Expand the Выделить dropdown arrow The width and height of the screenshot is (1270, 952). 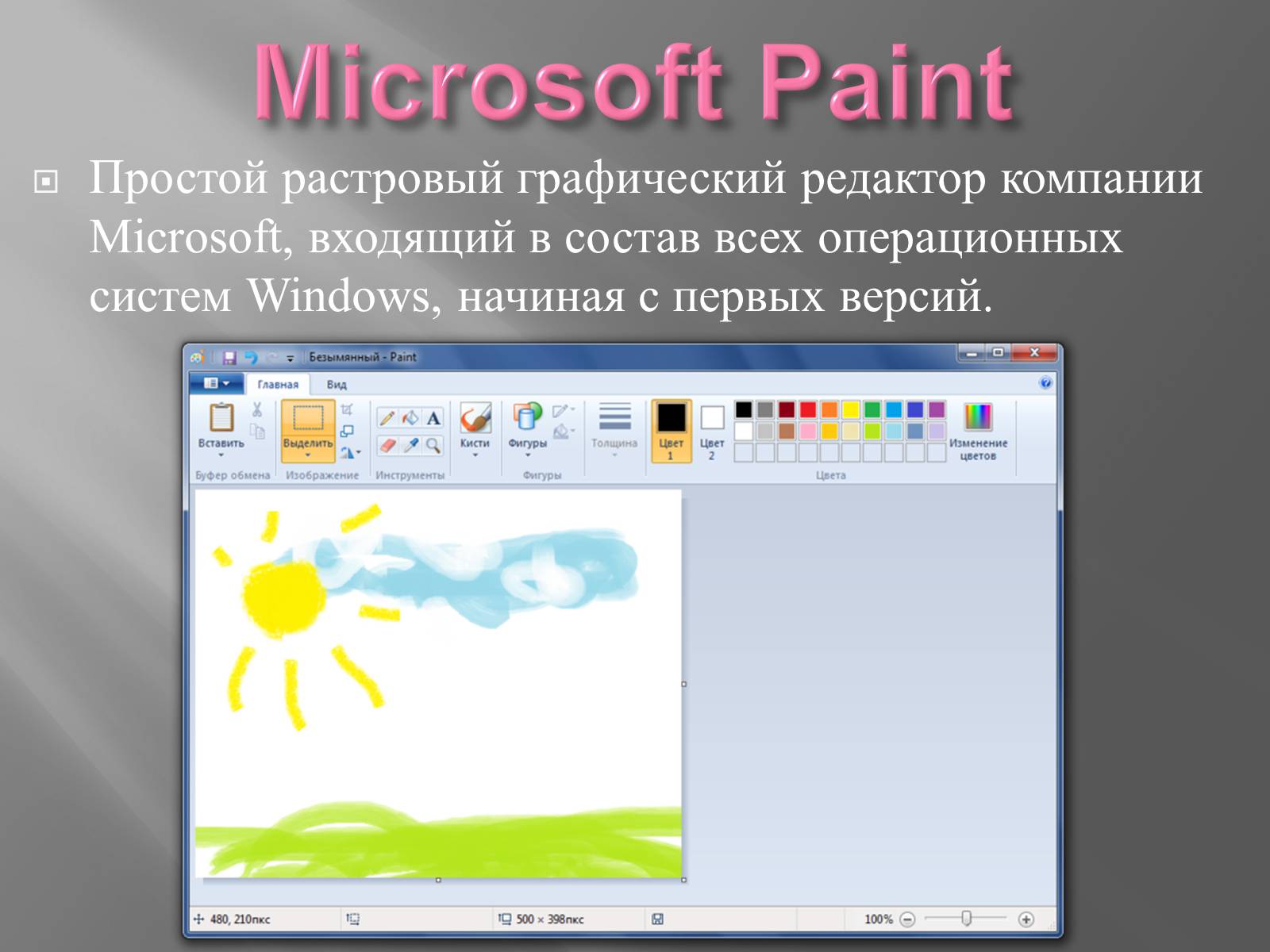click(307, 455)
